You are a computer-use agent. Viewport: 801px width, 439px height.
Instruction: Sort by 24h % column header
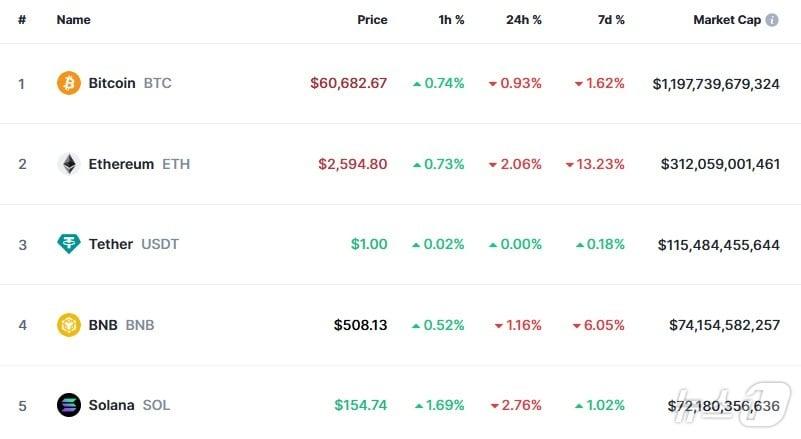tap(524, 20)
